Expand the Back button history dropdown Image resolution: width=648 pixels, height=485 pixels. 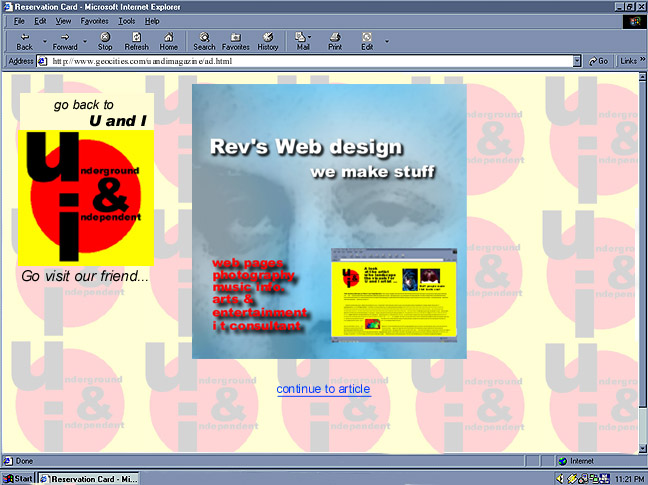point(44,41)
